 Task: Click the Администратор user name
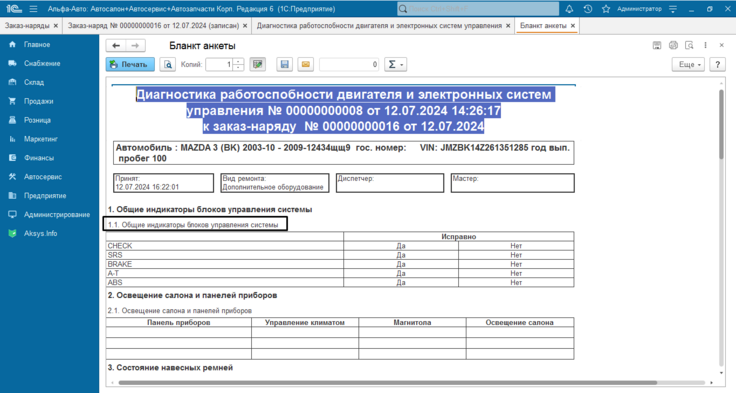pyautogui.click(x=639, y=9)
